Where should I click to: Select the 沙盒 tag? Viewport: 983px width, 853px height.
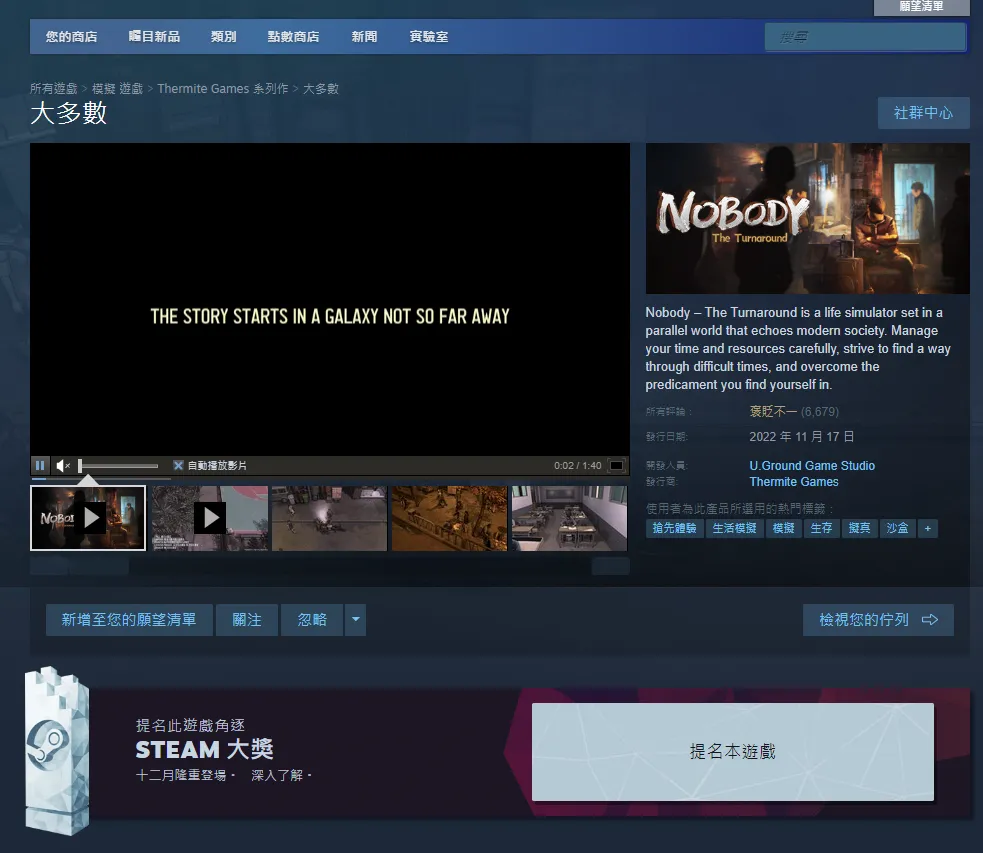[897, 528]
